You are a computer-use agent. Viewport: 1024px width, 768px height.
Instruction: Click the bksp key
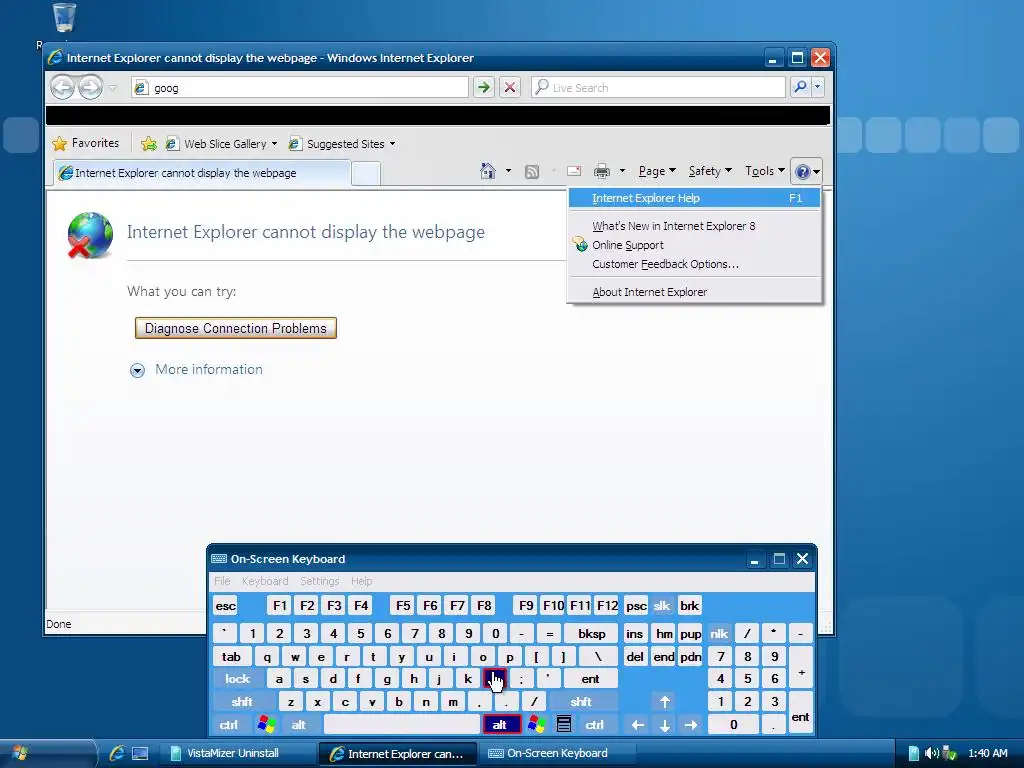click(592, 633)
